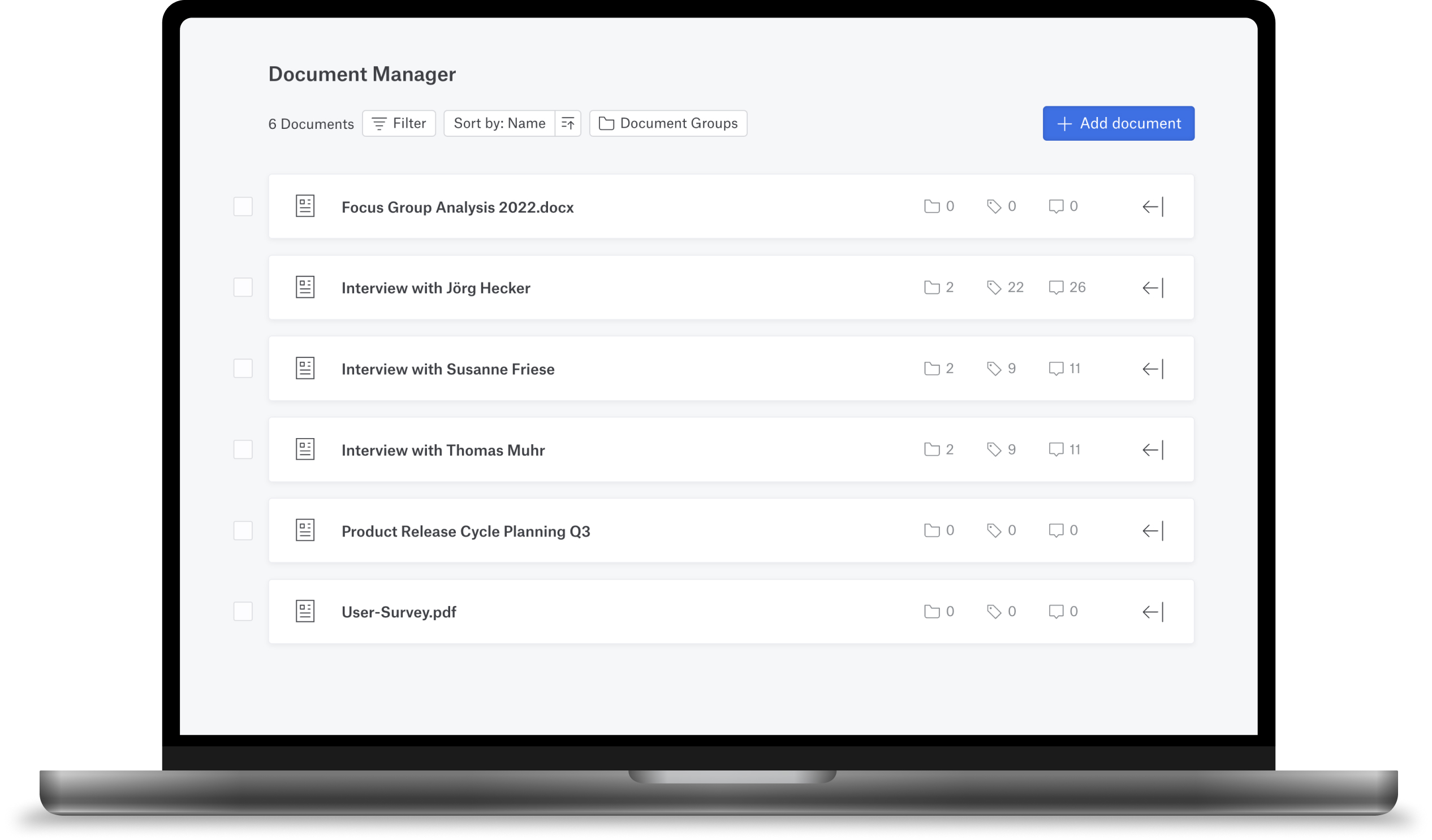Open Interview with Thomas Muhr document title

pos(443,451)
